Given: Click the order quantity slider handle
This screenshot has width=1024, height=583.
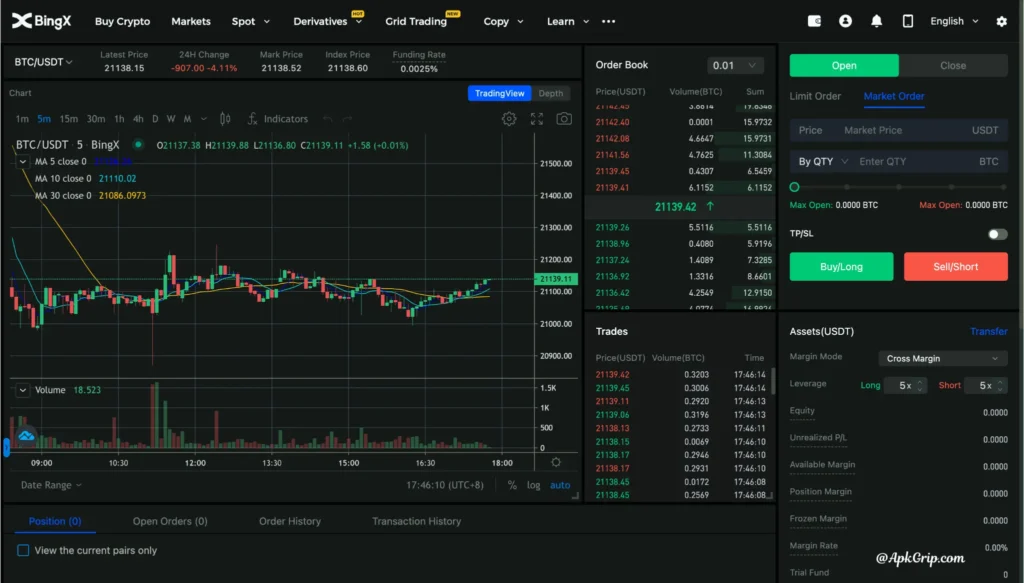Looking at the screenshot, I should pyautogui.click(x=794, y=187).
